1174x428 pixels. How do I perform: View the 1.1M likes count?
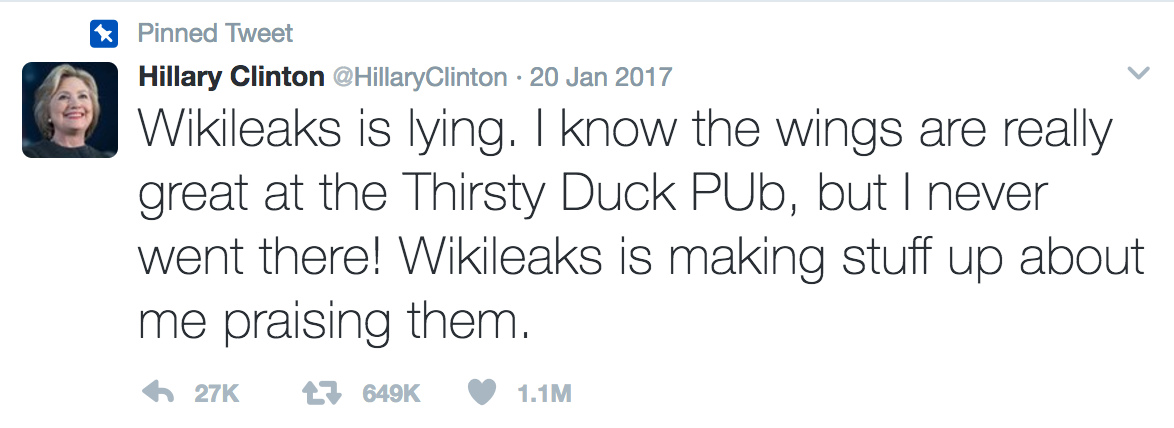coord(544,393)
